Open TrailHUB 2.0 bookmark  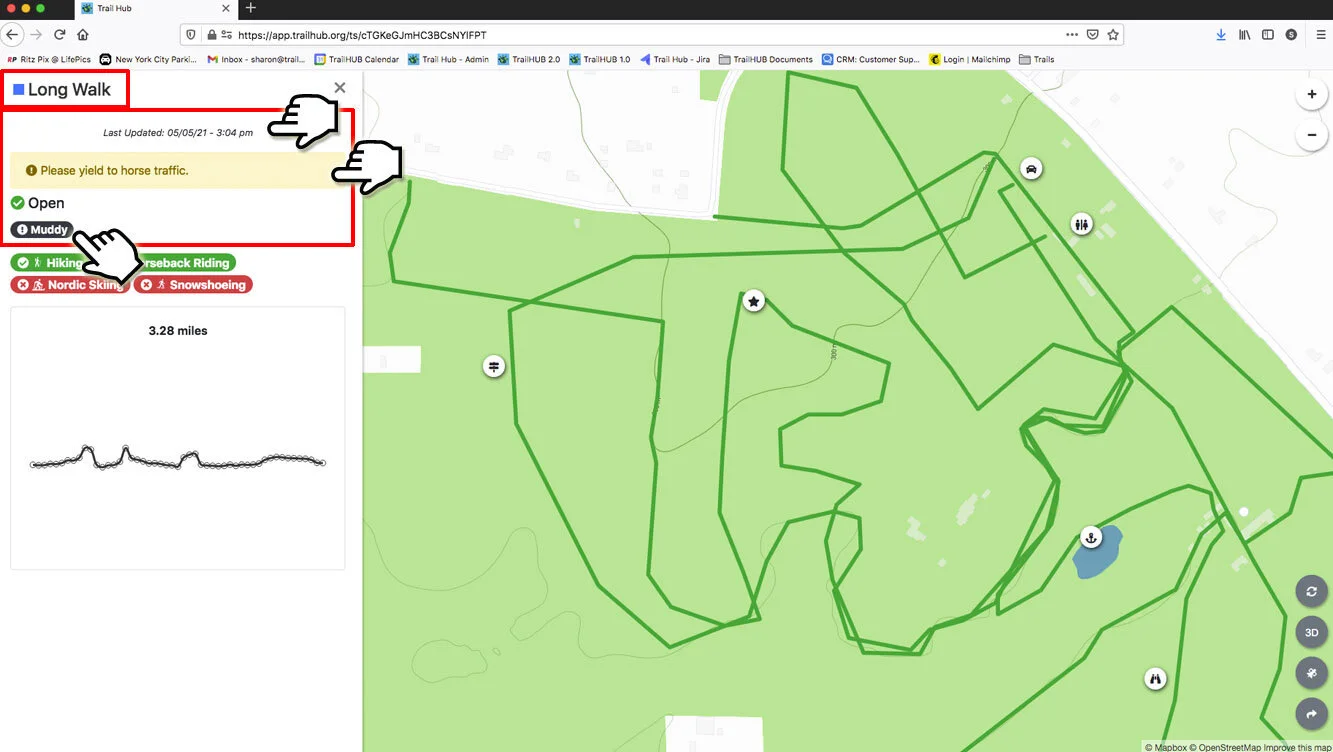click(x=529, y=59)
